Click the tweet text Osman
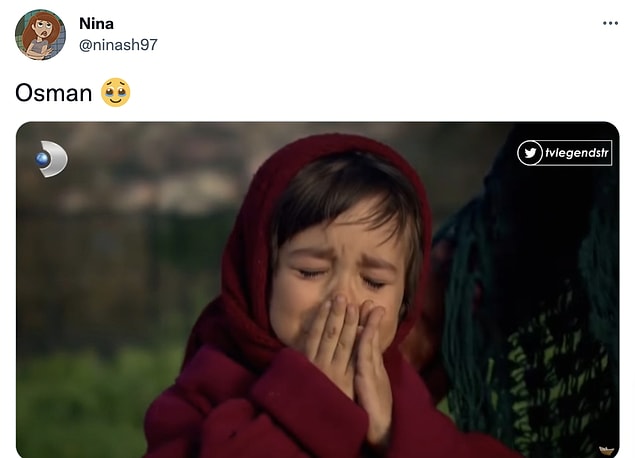 coord(53,93)
